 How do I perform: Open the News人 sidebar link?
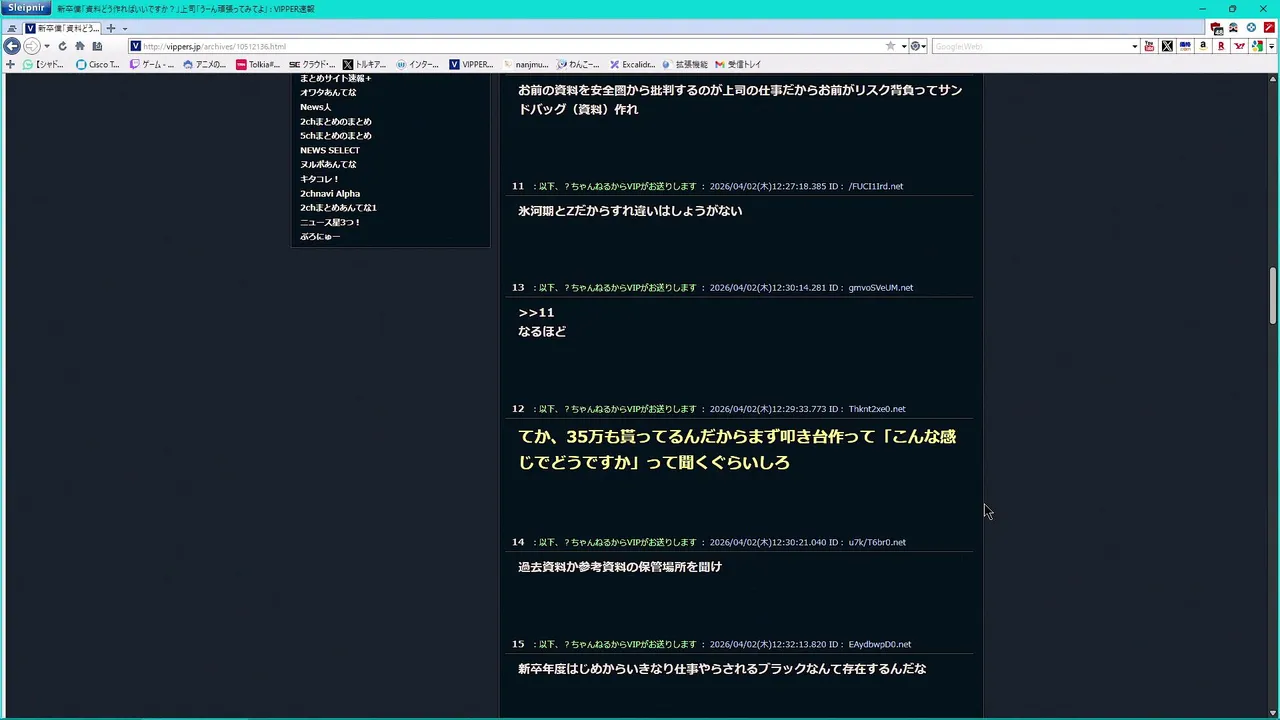(x=315, y=107)
